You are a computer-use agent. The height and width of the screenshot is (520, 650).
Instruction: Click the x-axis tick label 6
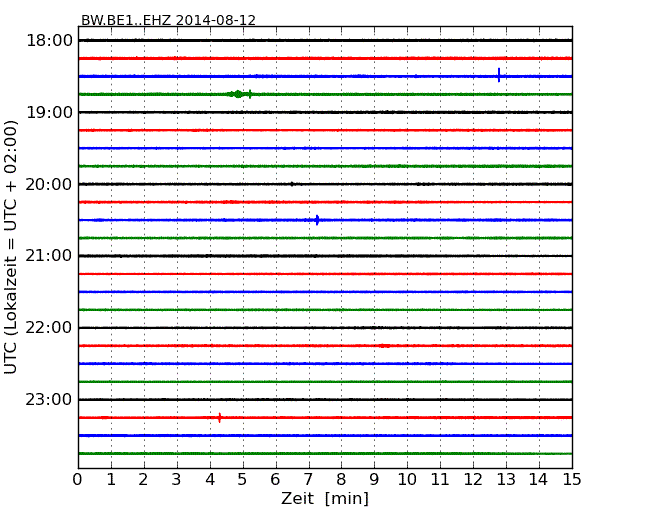pyautogui.click(x=275, y=479)
